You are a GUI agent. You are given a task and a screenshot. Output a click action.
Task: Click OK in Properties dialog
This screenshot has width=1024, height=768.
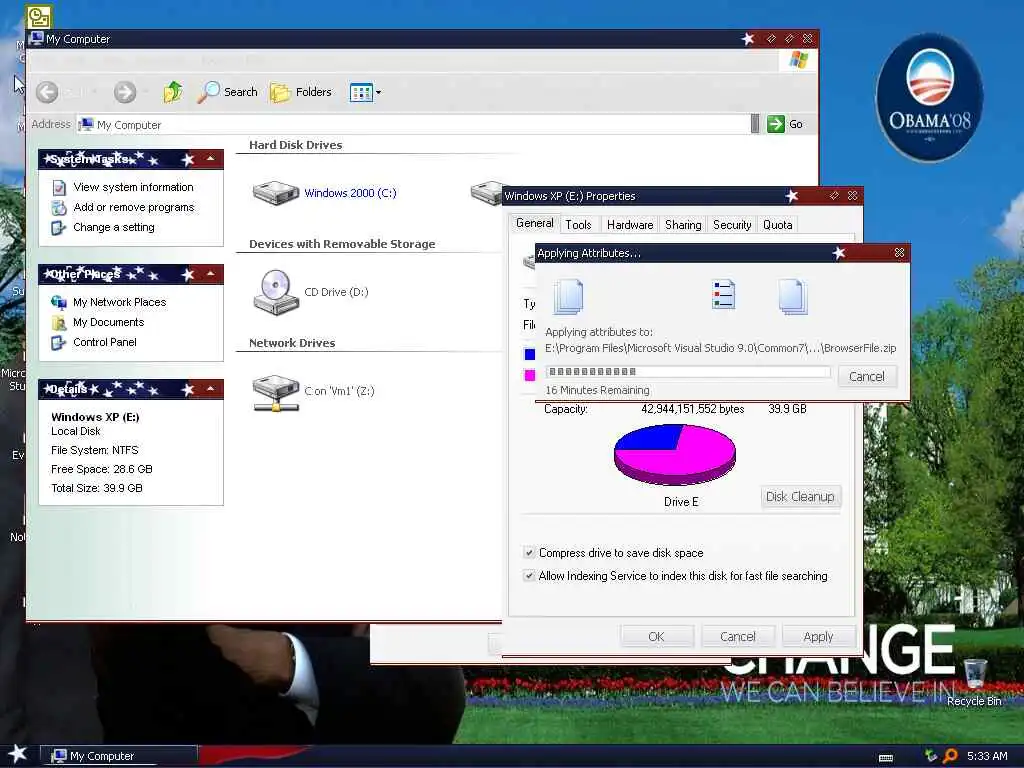point(656,636)
